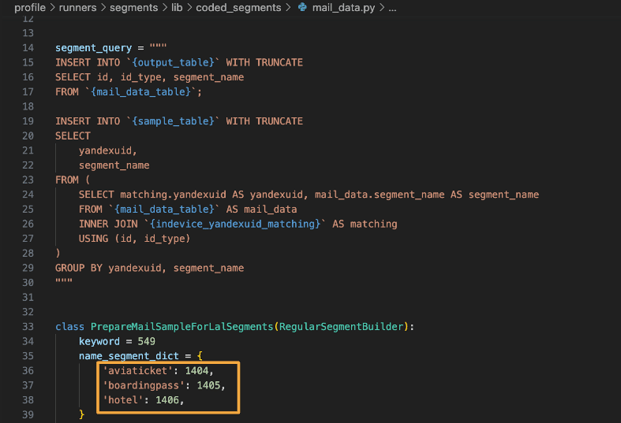Image resolution: width=621 pixels, height=423 pixels.
Task: Click the chevron after 'profile' breadcrumb
Action: pos(52,8)
